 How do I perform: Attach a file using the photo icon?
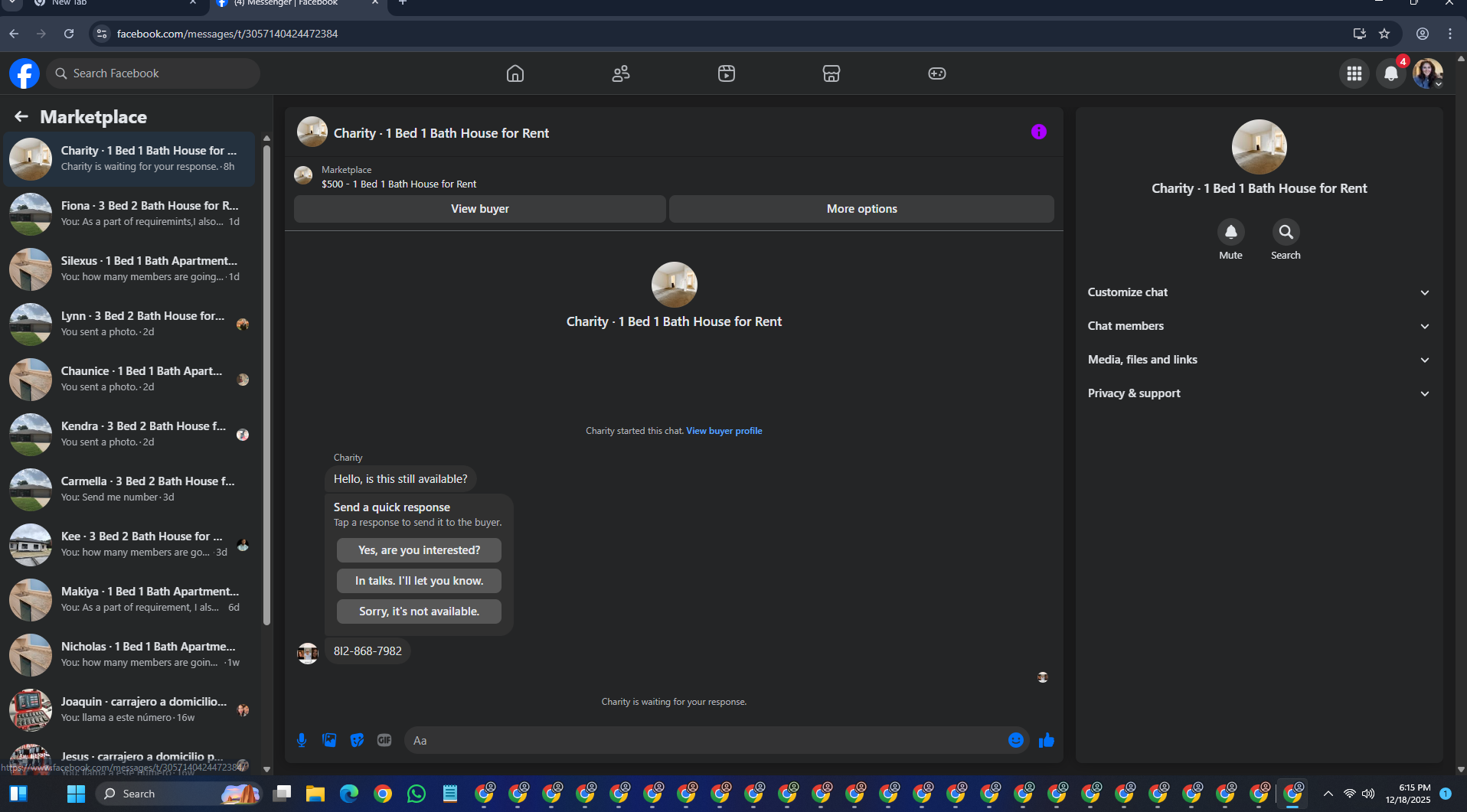pos(329,740)
